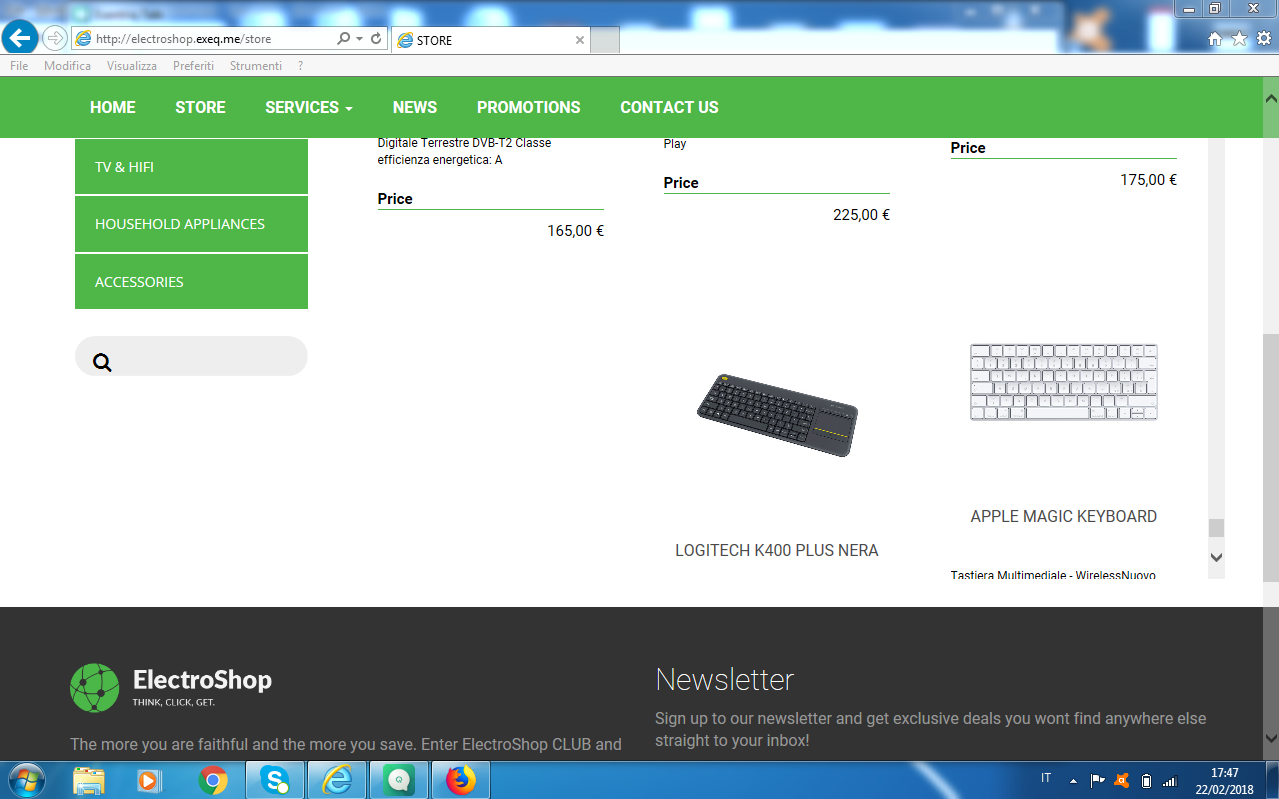Screen dimensions: 1279x799
Task: Select the HOUSEHOLD APPLIANCES category
Action: [x=180, y=224]
